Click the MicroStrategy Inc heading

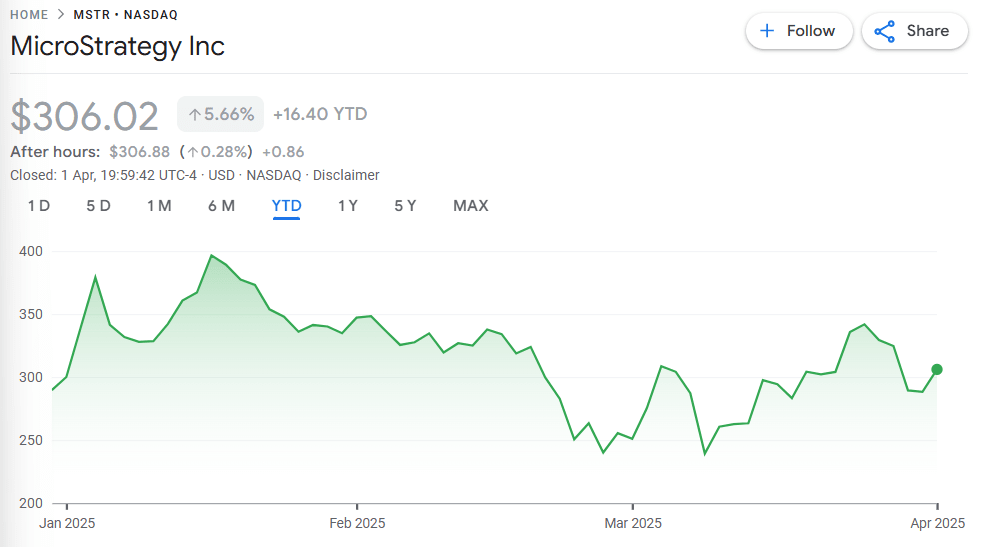(x=118, y=47)
